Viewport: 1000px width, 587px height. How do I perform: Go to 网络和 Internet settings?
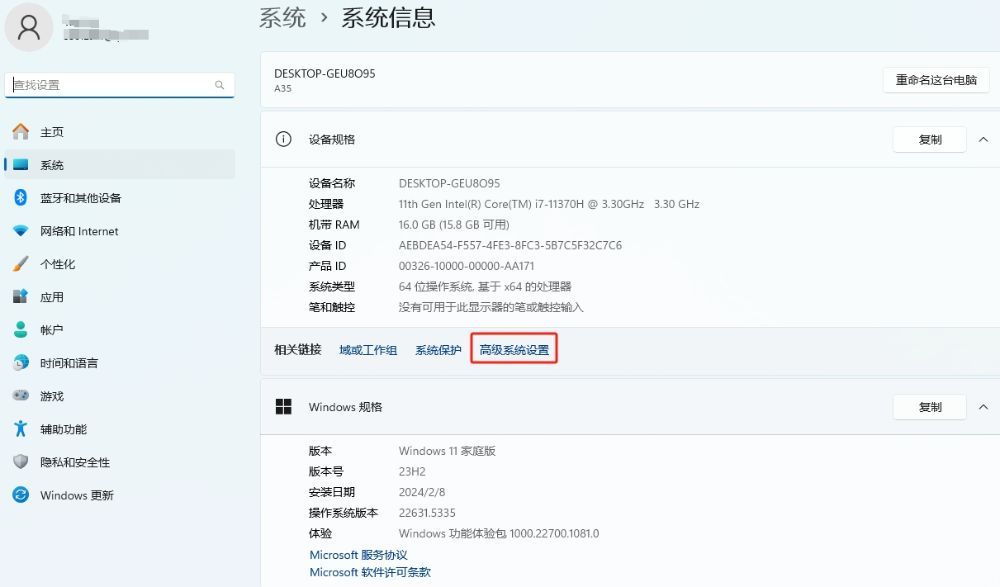point(121,231)
